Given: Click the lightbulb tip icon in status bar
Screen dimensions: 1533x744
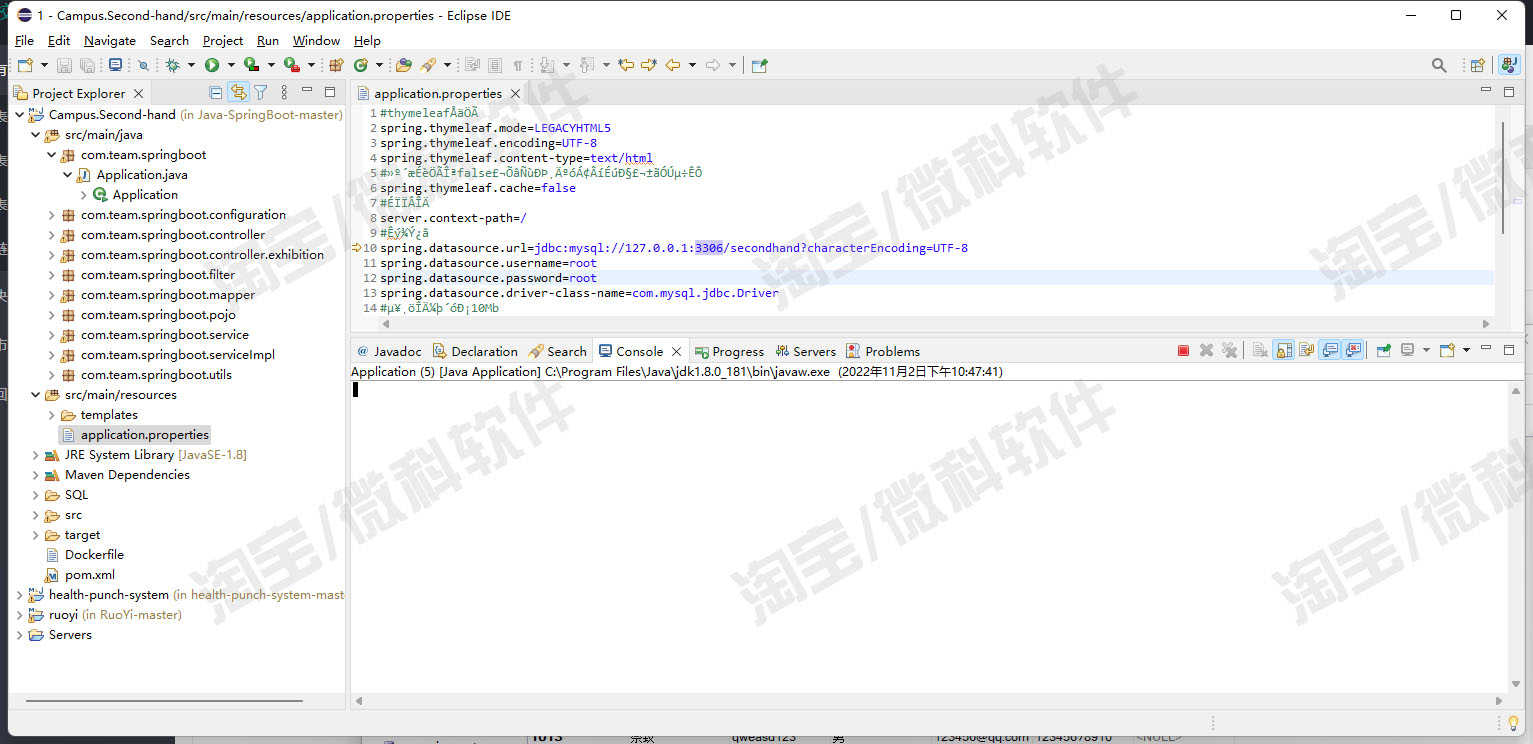Looking at the screenshot, I should point(1513,723).
